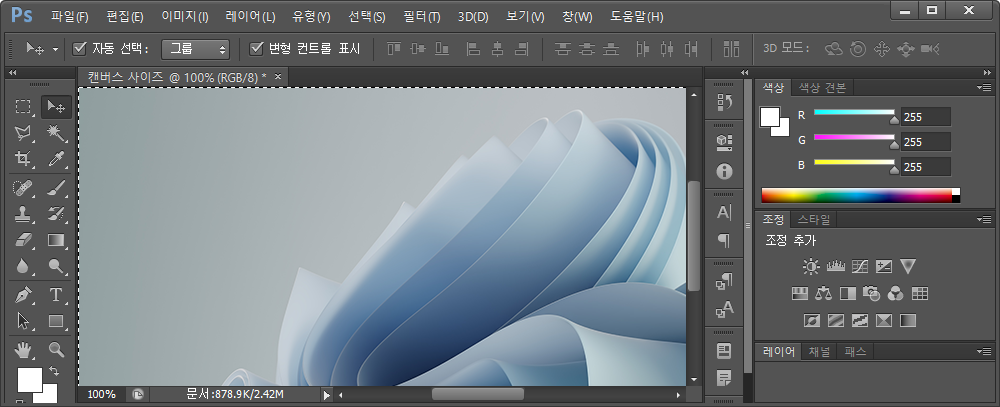
Task: Switch to the 색상 견본 tab
Action: tap(822, 88)
